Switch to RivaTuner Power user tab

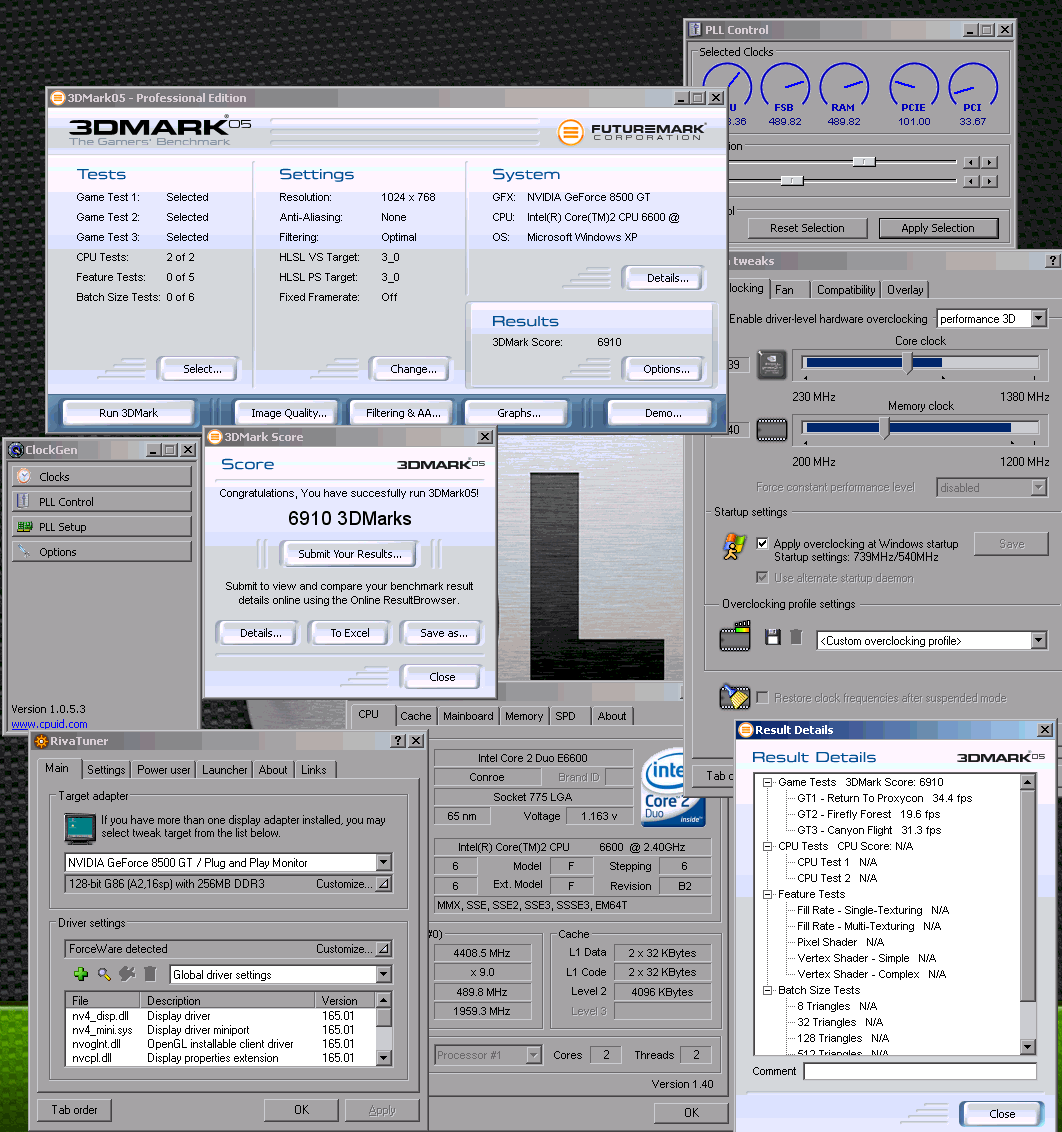164,770
